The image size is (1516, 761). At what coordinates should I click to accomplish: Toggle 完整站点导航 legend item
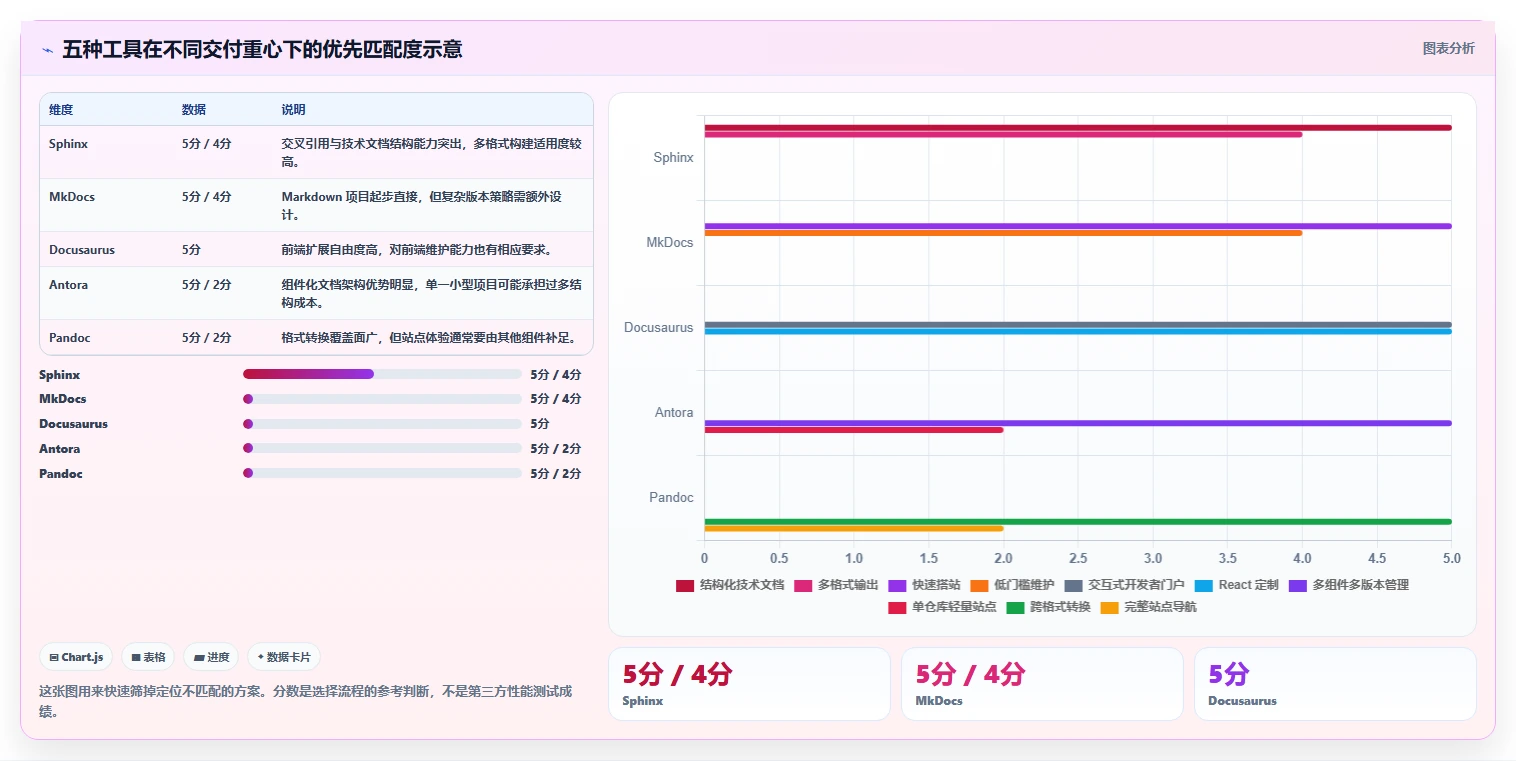tap(1148, 607)
